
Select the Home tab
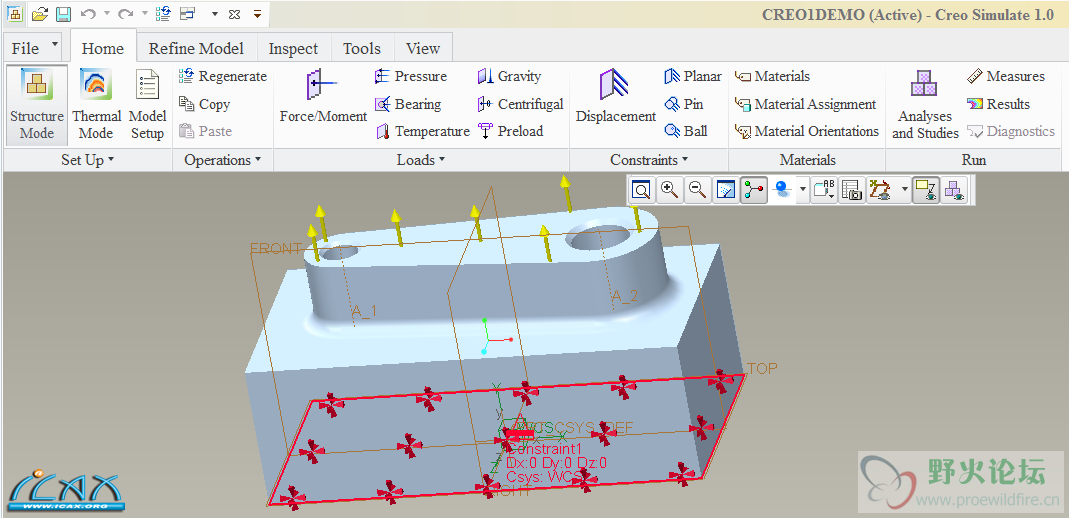pyautogui.click(x=103, y=48)
